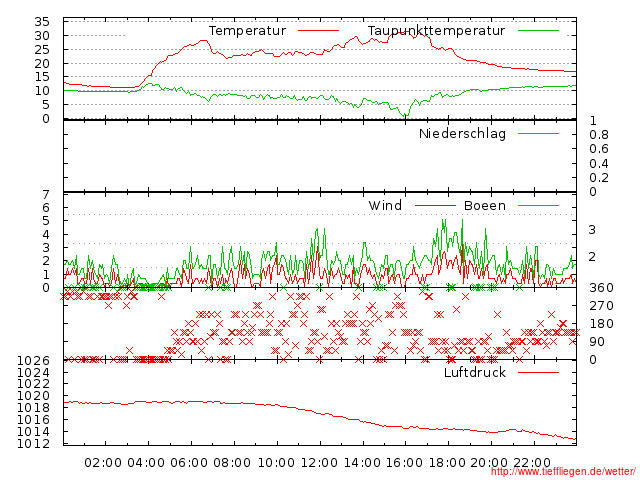Click the 16:00 time axis label
The width and height of the screenshot is (640, 480).
404,463
